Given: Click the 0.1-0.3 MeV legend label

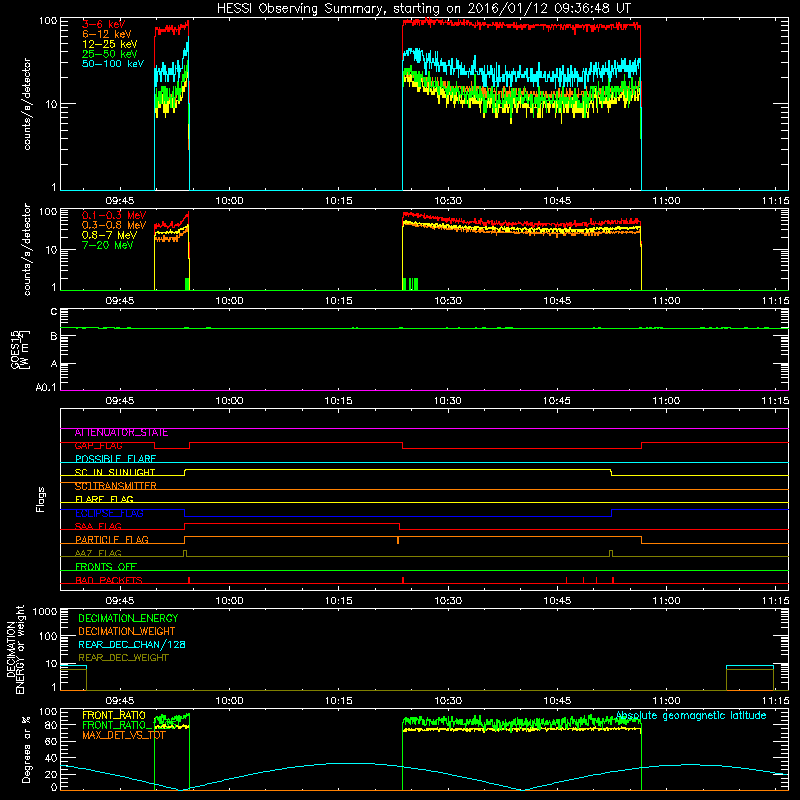Looking at the screenshot, I should click(114, 215).
